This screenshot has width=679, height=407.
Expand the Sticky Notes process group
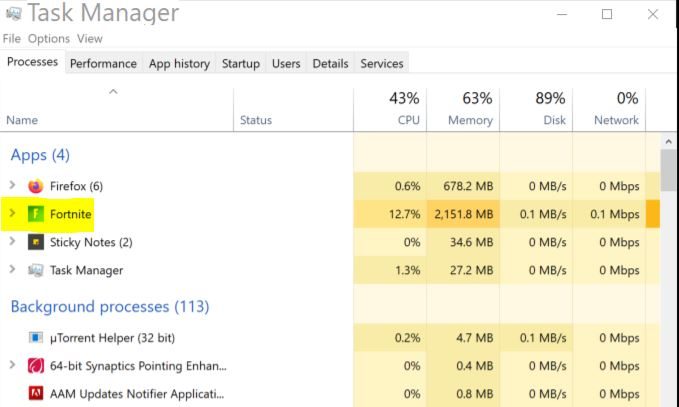pyautogui.click(x=13, y=241)
